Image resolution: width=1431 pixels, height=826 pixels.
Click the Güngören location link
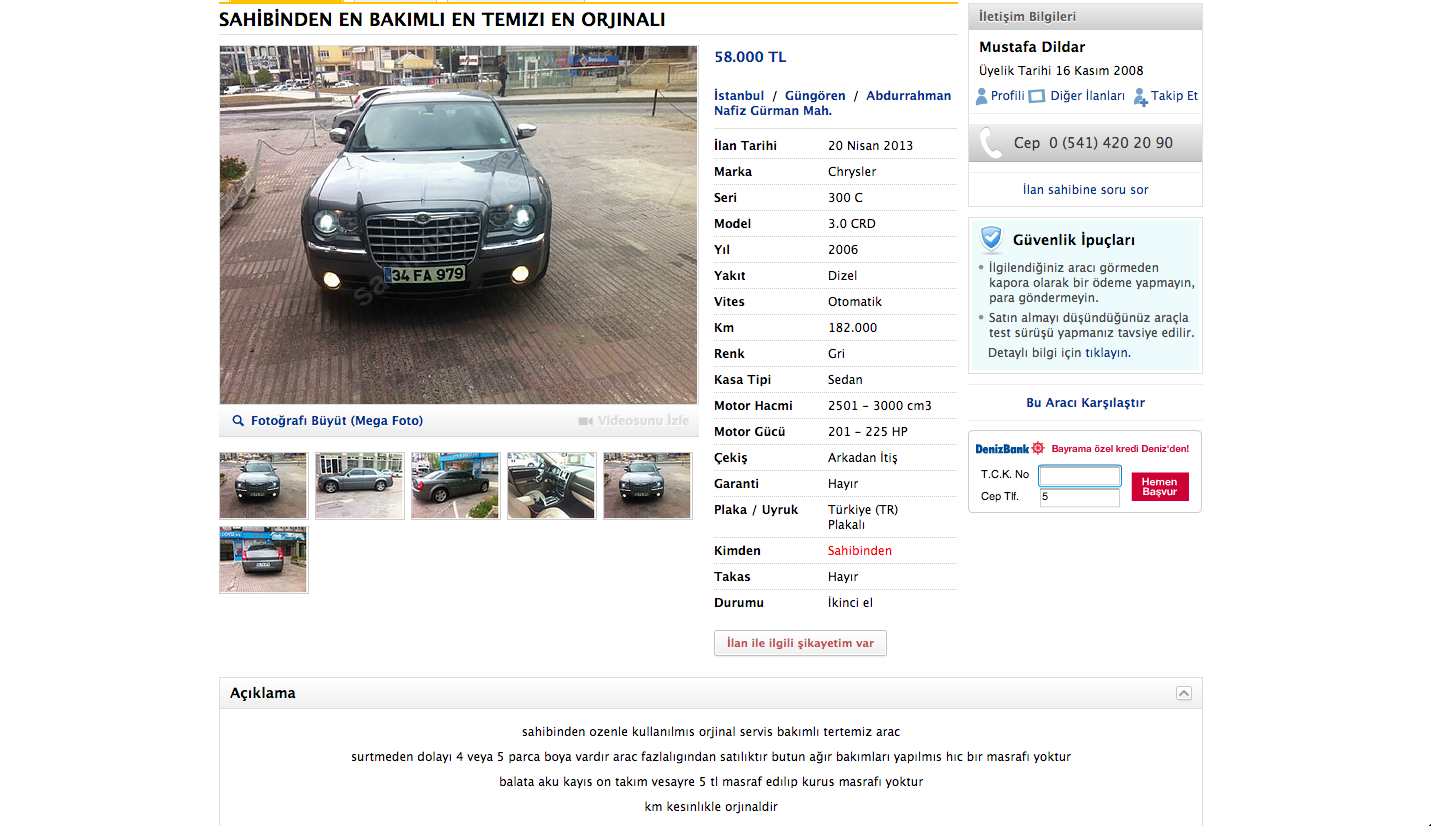815,96
